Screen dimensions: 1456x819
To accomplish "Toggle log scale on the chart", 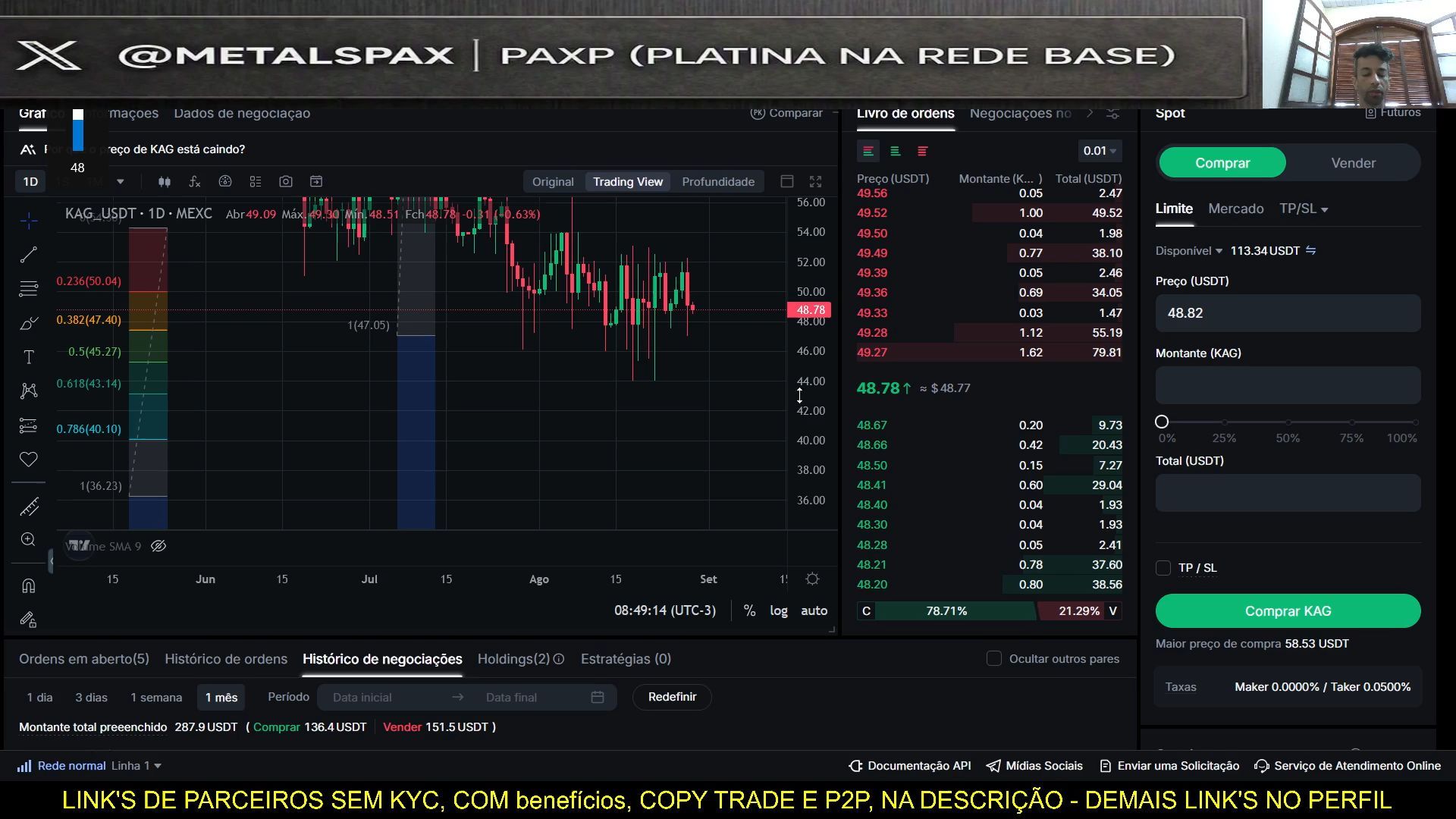I will coord(779,611).
